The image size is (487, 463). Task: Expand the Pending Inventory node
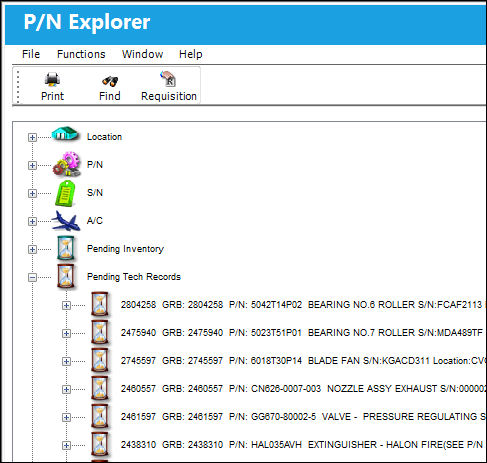point(32,249)
